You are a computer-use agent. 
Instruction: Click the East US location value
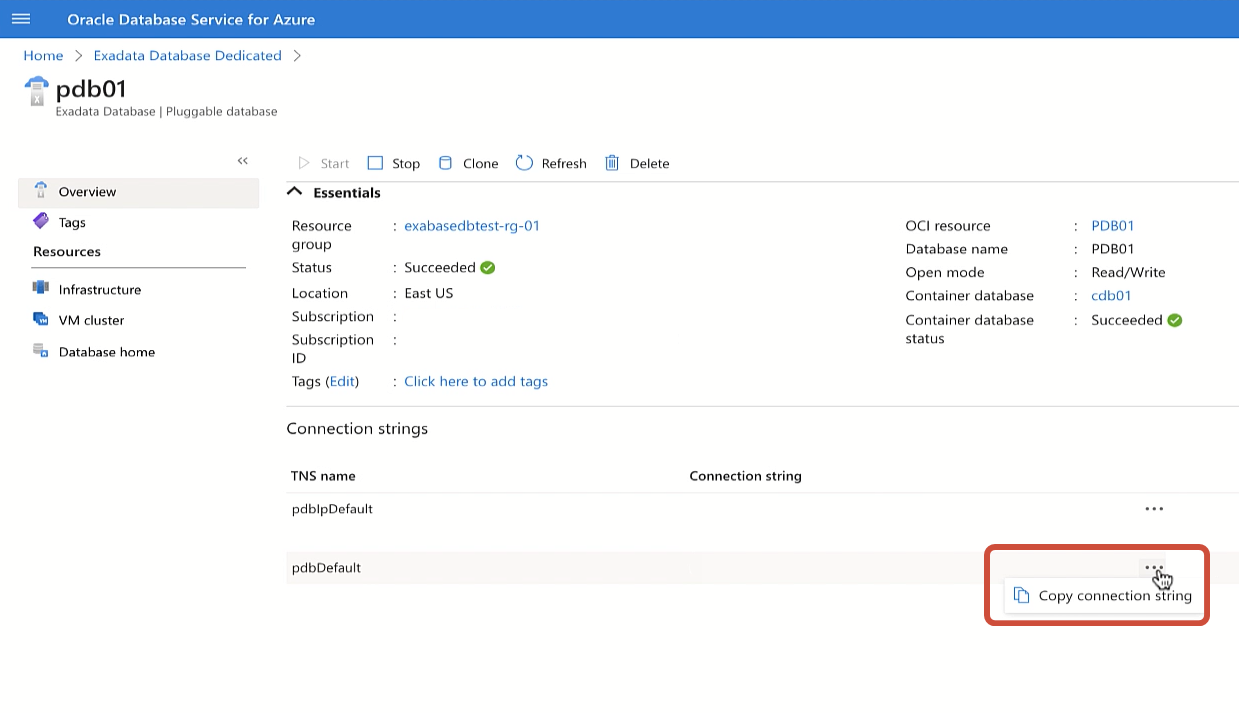pos(429,293)
